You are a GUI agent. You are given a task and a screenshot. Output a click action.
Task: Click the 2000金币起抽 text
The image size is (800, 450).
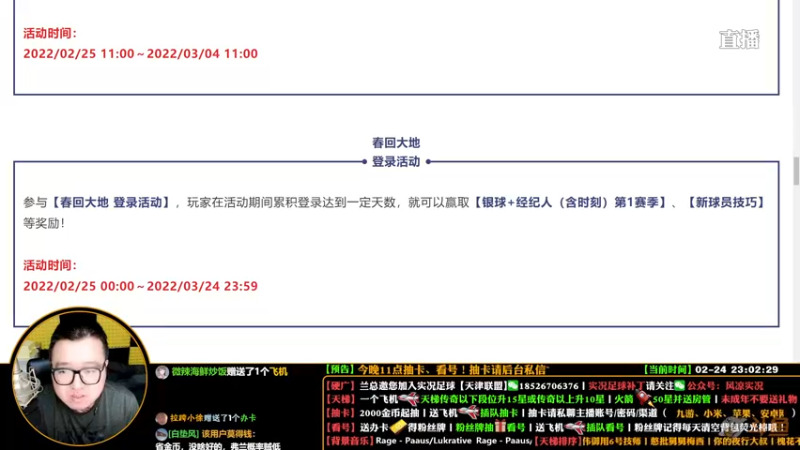[x=389, y=413]
